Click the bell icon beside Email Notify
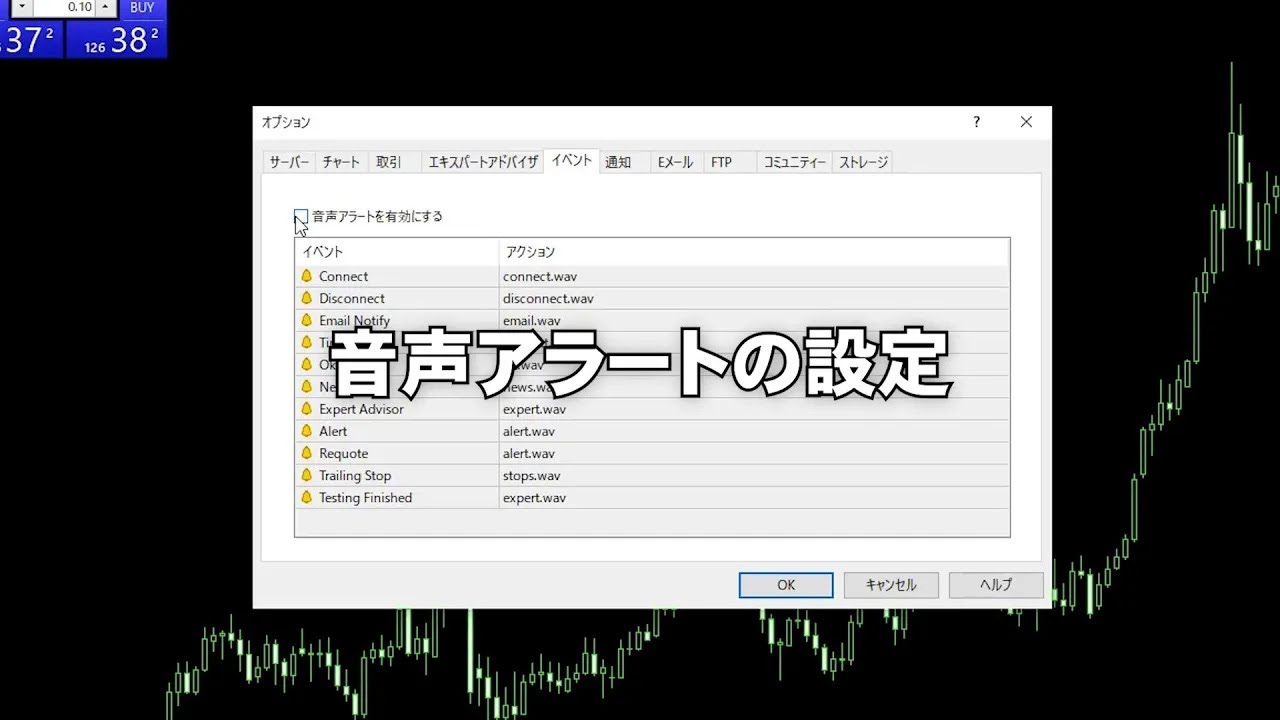This screenshot has width=1280, height=720. [307, 320]
